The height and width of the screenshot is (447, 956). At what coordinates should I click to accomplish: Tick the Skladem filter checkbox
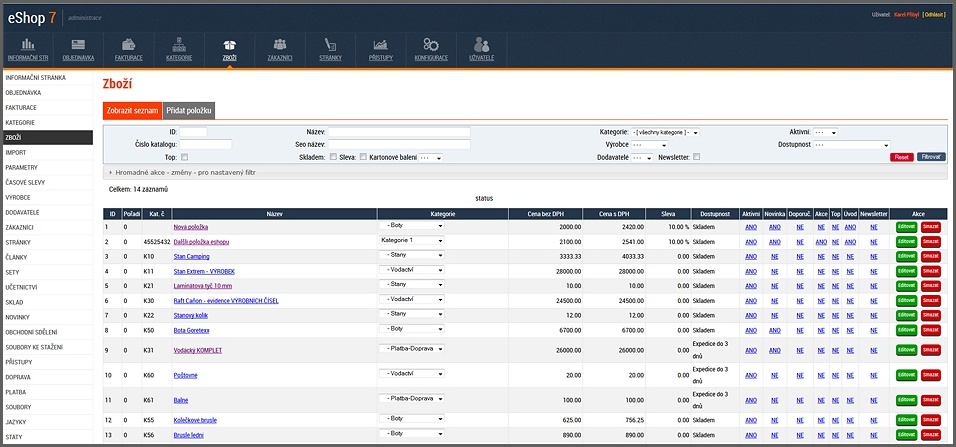coord(333,157)
